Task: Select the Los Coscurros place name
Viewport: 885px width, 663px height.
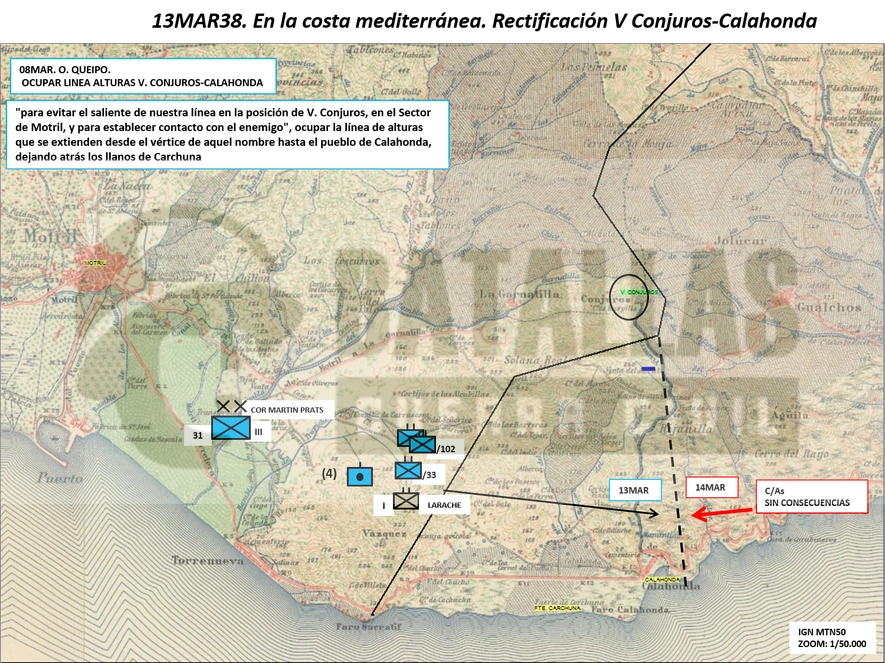Action: click(341, 261)
